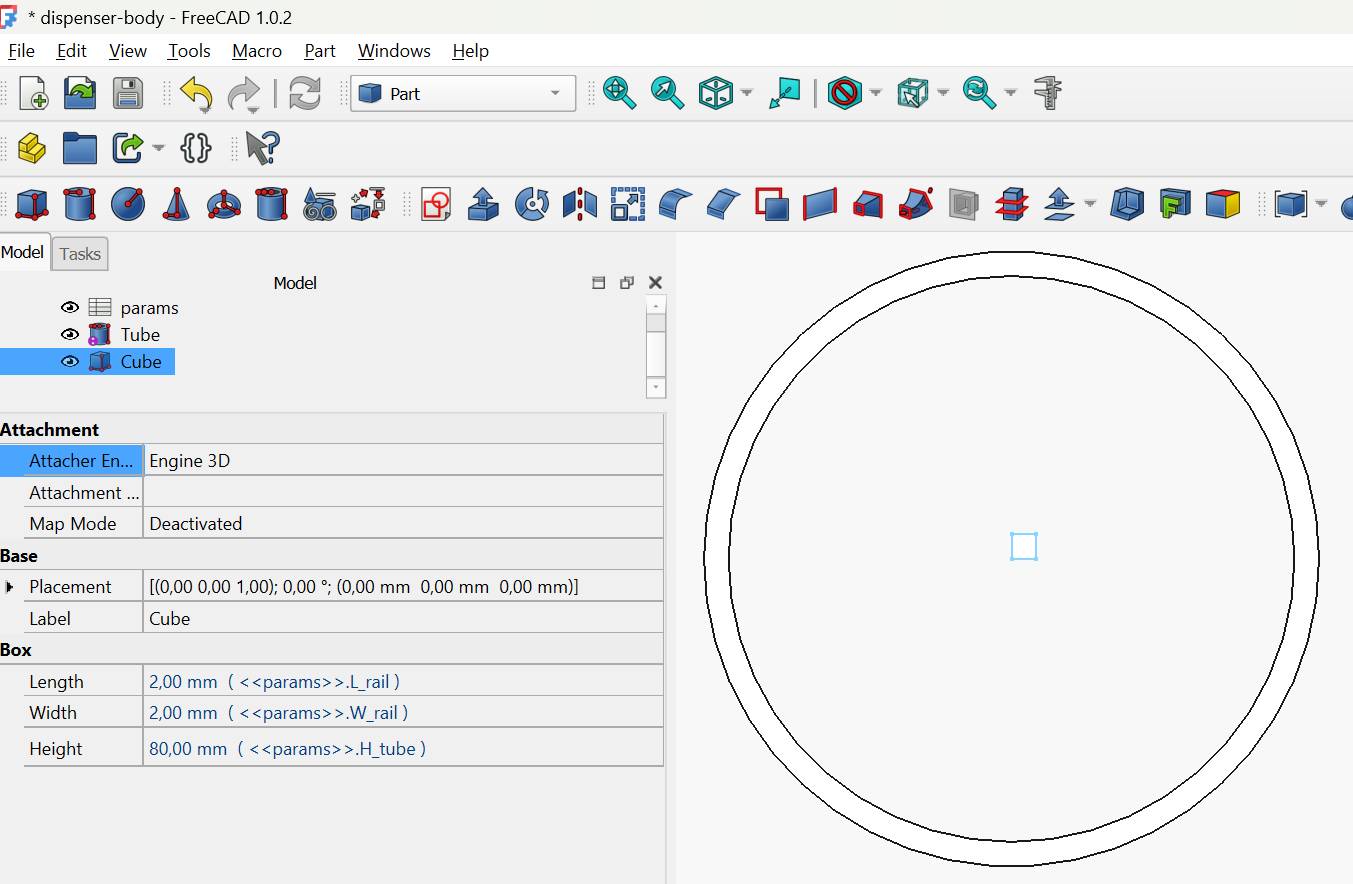Open the Windows menu
Image resolution: width=1353 pixels, height=884 pixels.
point(394,51)
